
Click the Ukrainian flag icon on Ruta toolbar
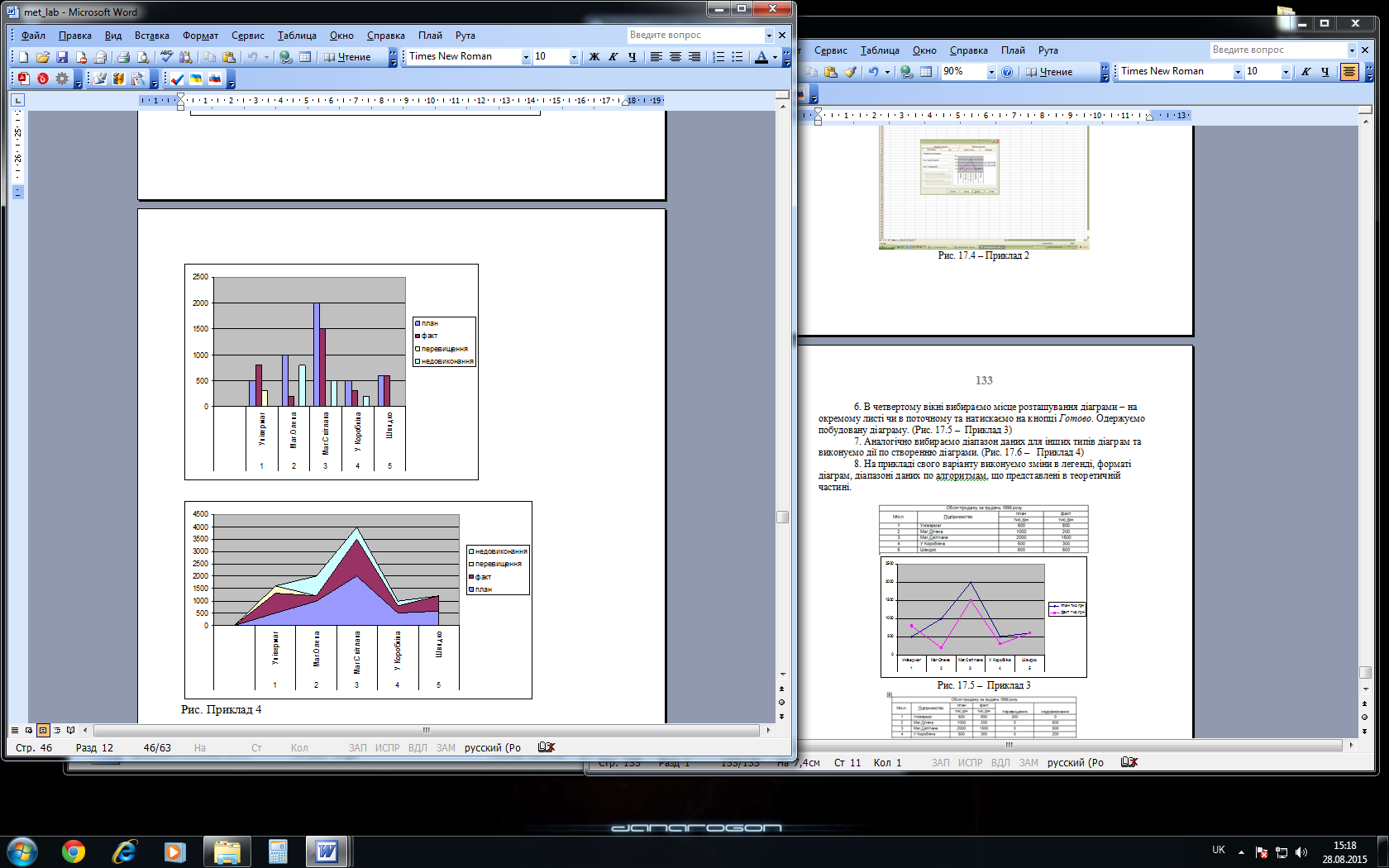pyautogui.click(x=196, y=79)
